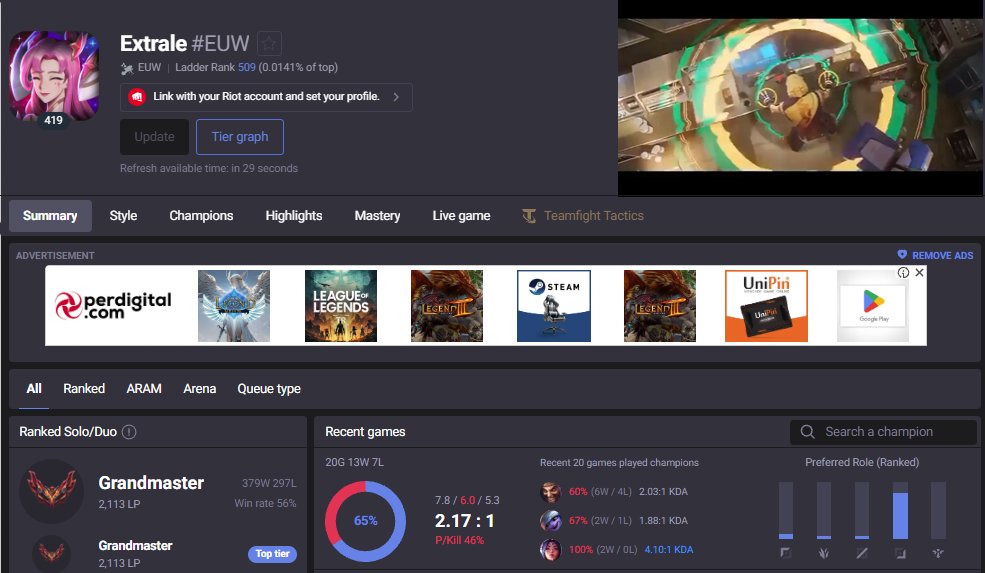
Task: Click the League of Legends ad thumbnail
Action: click(x=340, y=306)
